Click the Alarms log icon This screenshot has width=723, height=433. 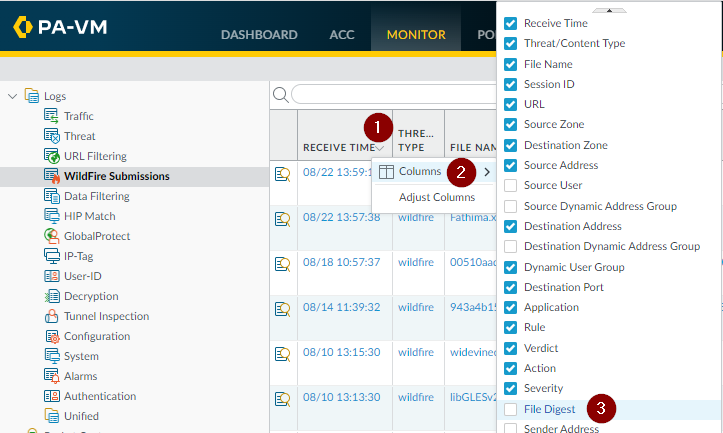(x=52, y=376)
